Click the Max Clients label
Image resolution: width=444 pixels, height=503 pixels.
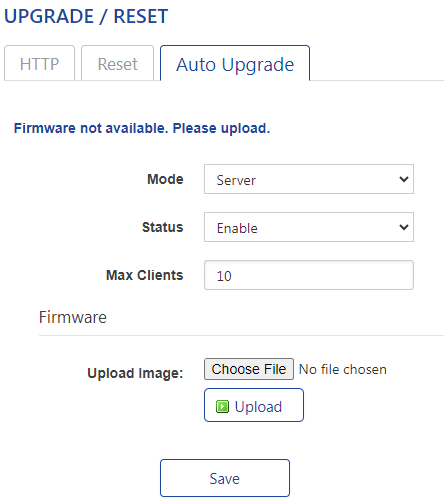point(145,275)
